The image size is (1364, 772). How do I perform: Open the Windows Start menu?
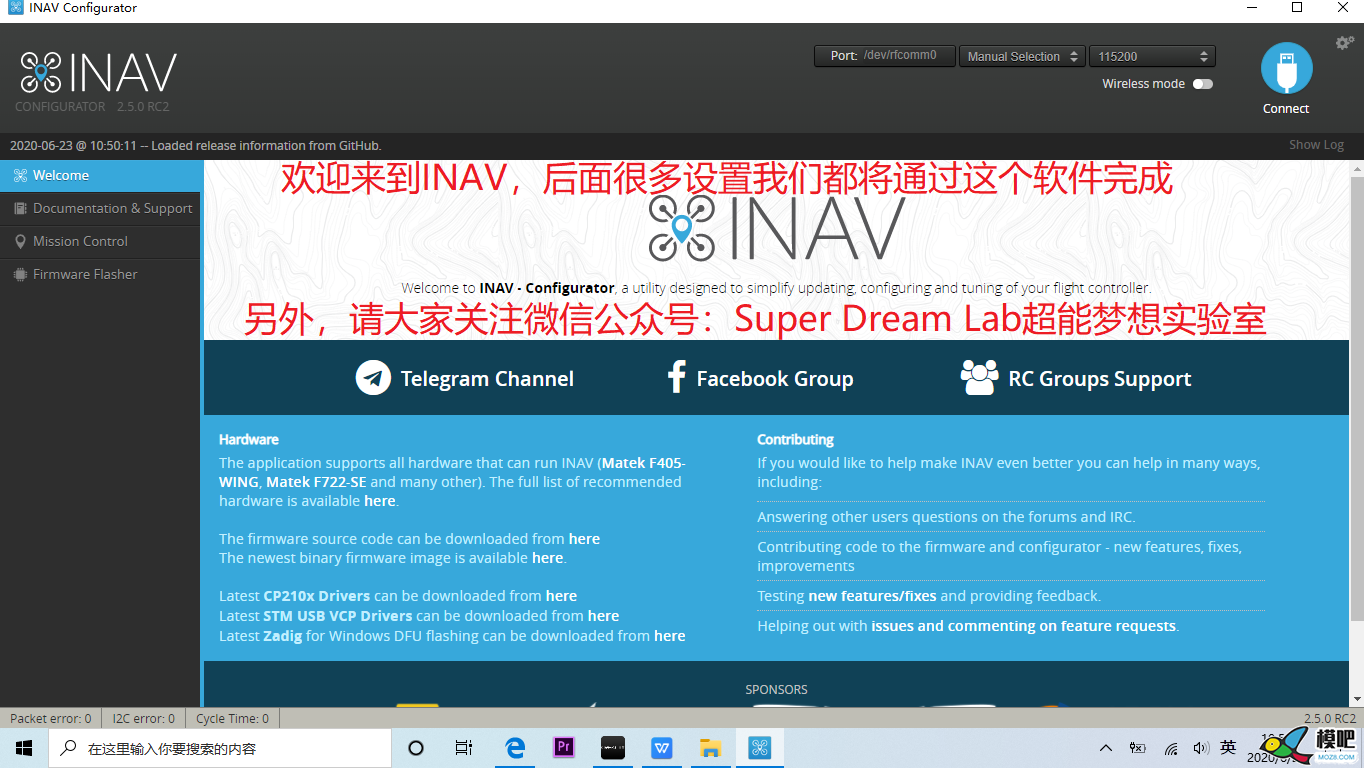click(x=24, y=748)
